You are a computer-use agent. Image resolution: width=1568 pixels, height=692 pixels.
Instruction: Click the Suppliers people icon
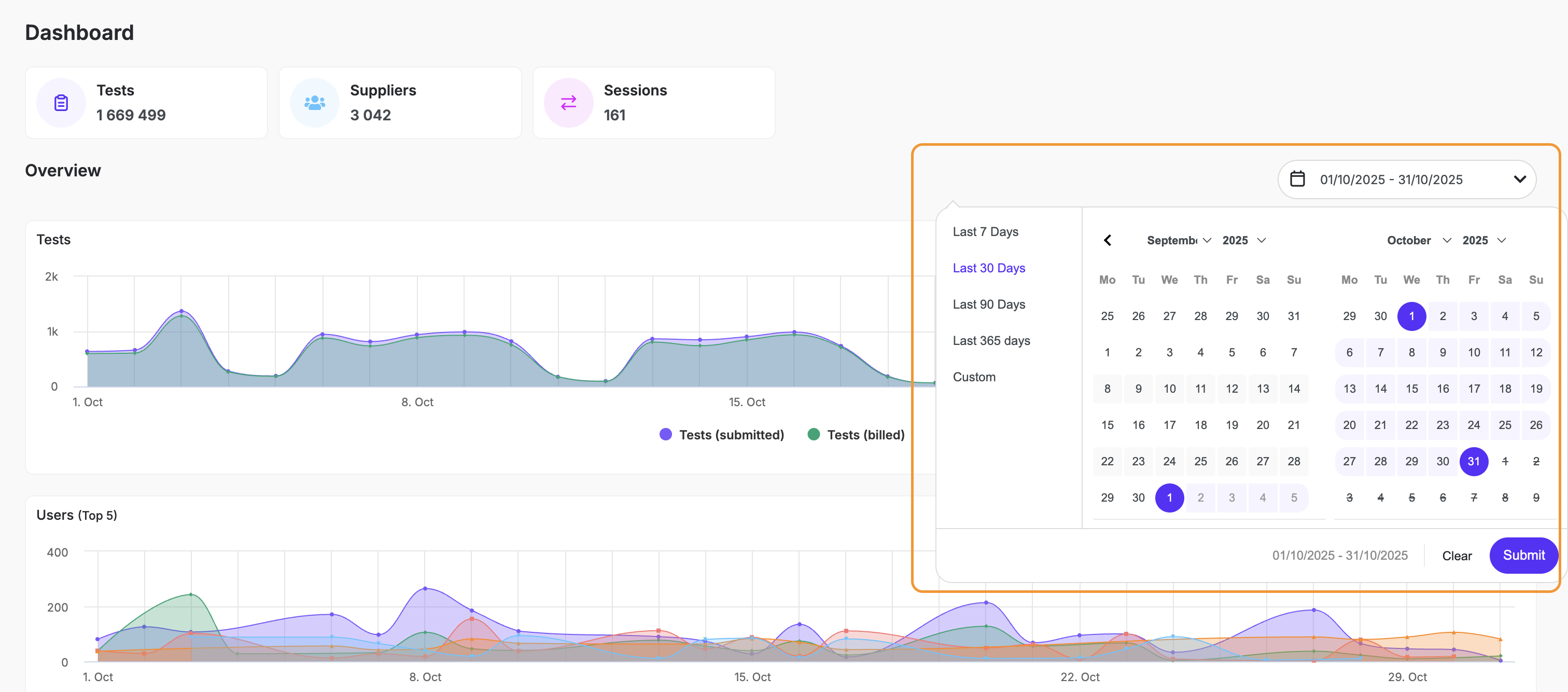tap(314, 103)
